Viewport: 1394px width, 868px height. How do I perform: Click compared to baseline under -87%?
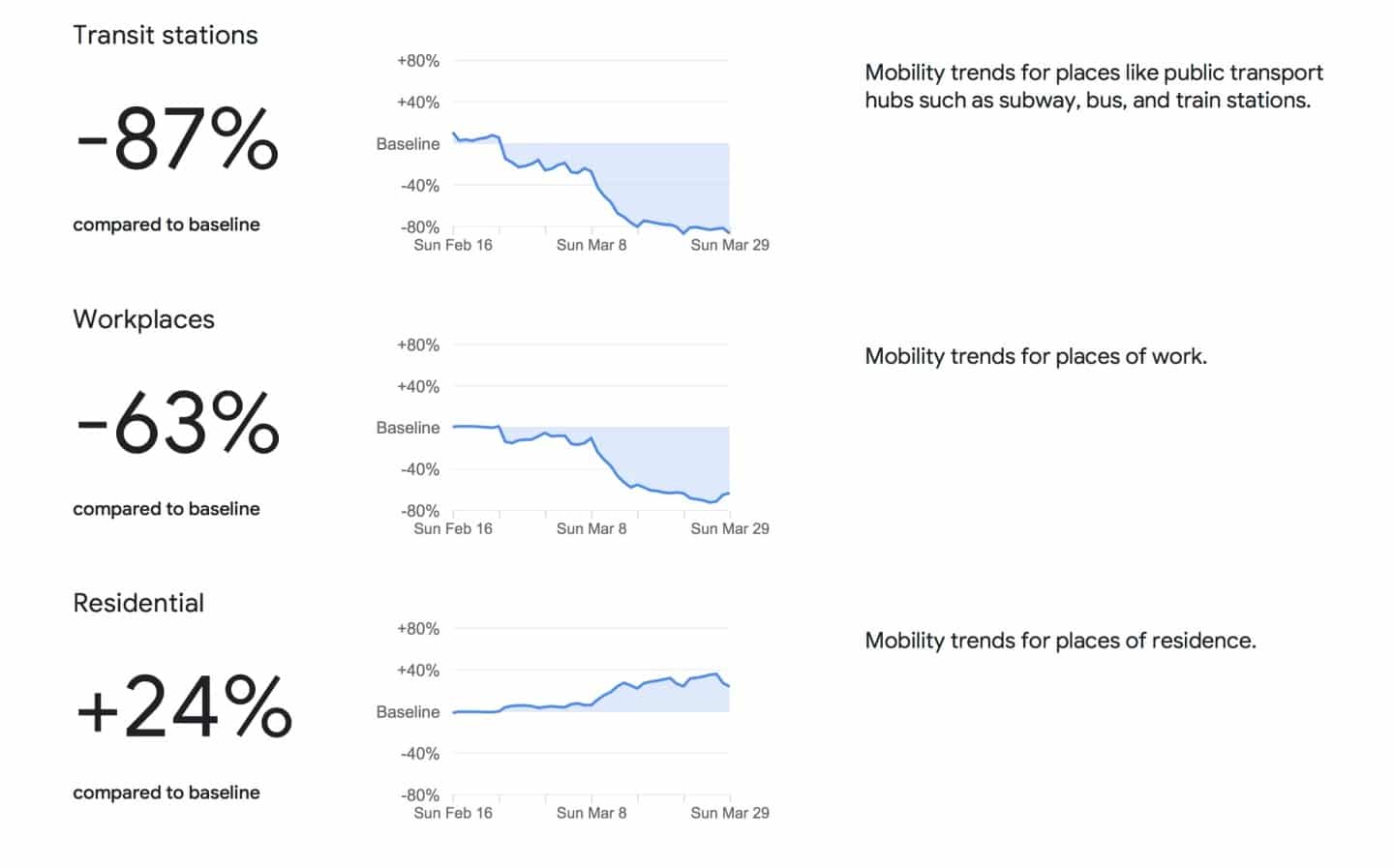coord(167,224)
